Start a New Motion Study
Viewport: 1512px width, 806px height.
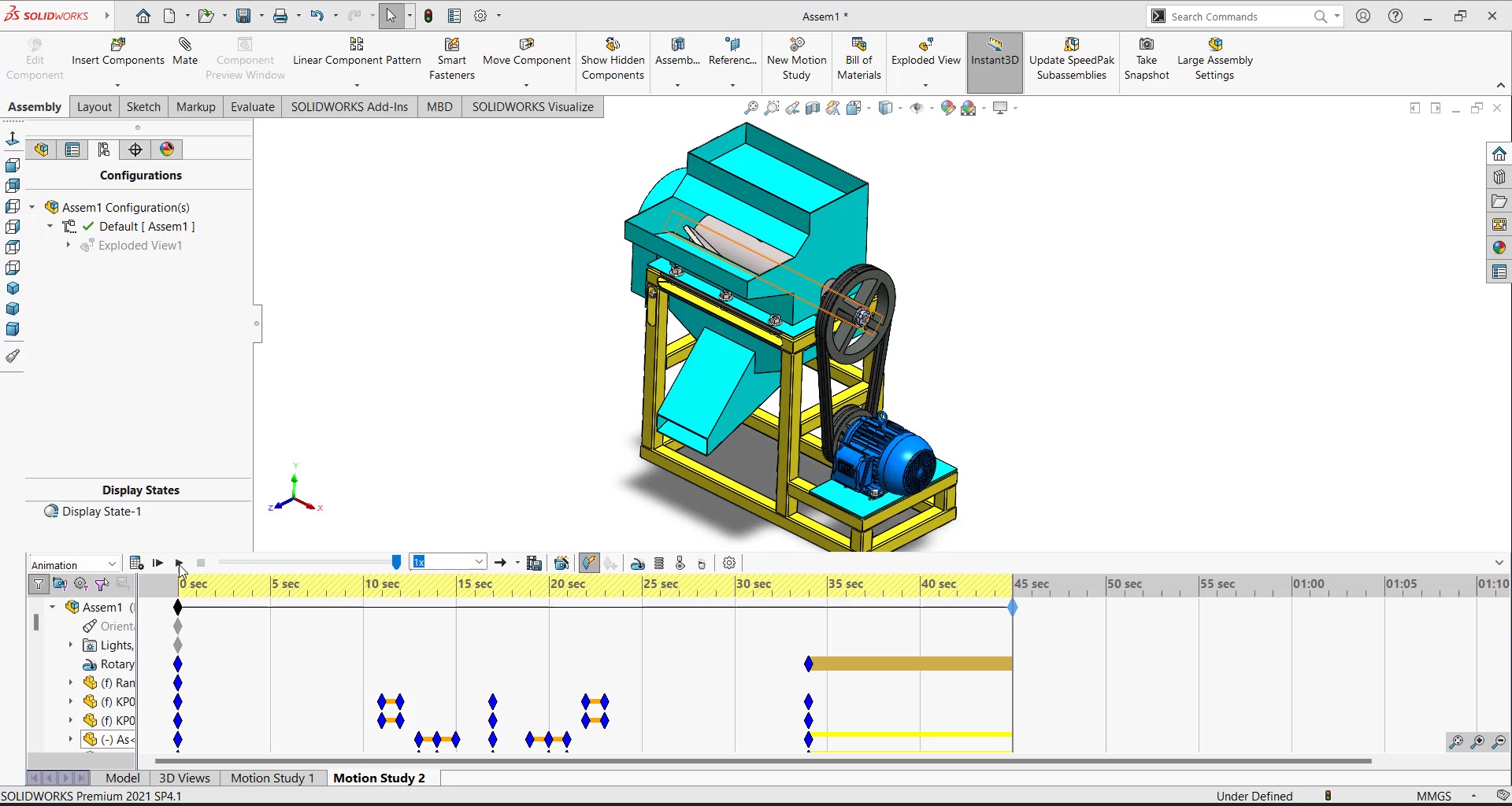(796, 59)
